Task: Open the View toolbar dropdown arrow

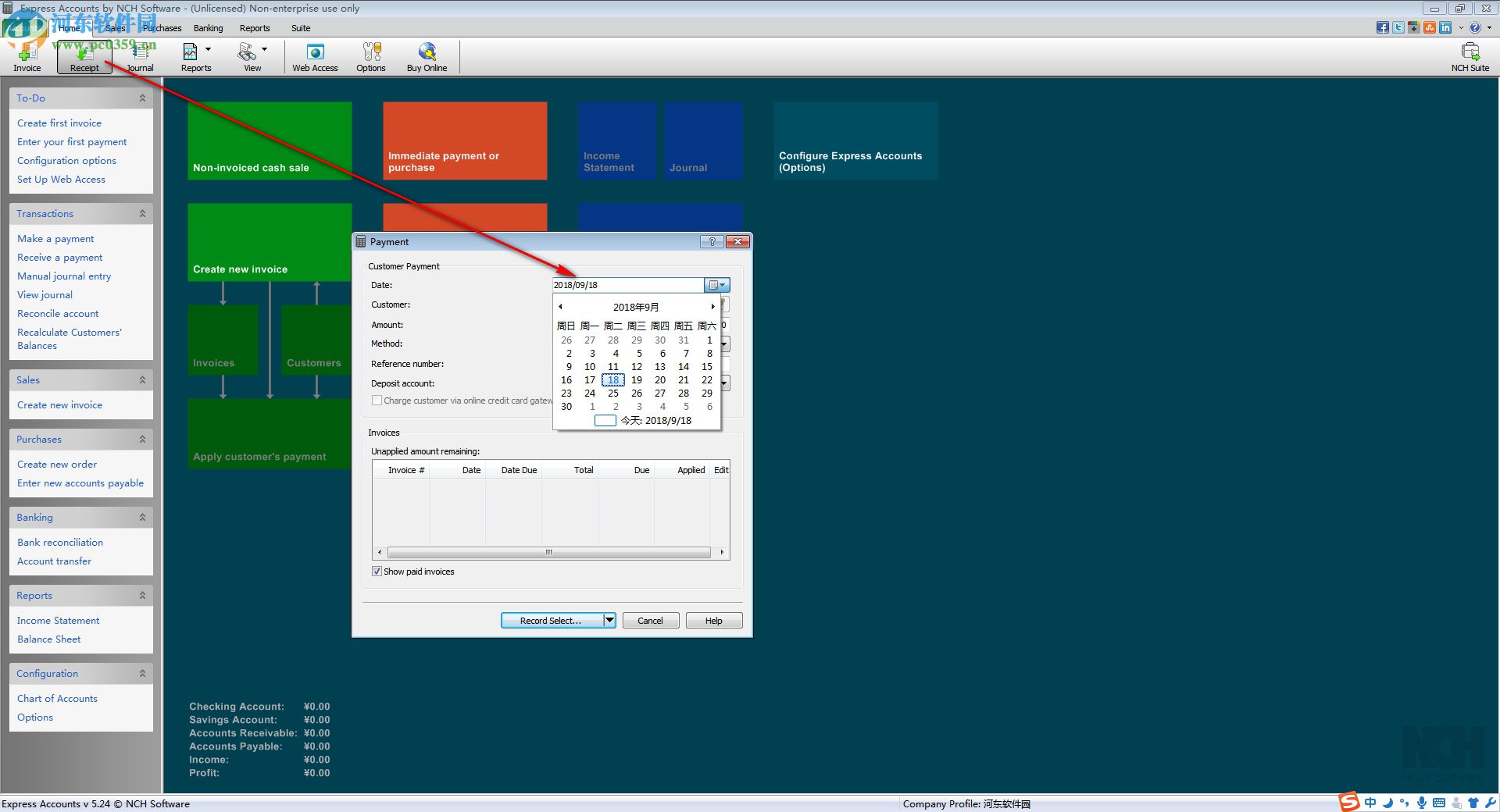Action: click(x=265, y=49)
